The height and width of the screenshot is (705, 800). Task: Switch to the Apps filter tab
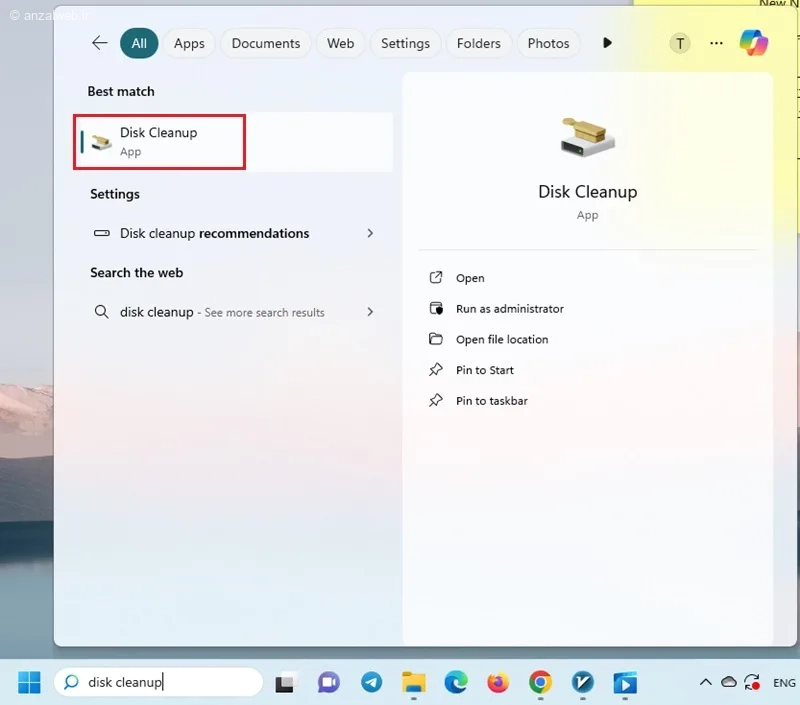click(189, 43)
